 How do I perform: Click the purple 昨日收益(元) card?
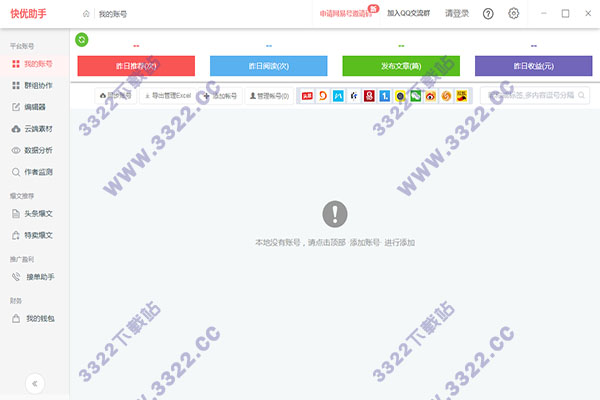533,66
